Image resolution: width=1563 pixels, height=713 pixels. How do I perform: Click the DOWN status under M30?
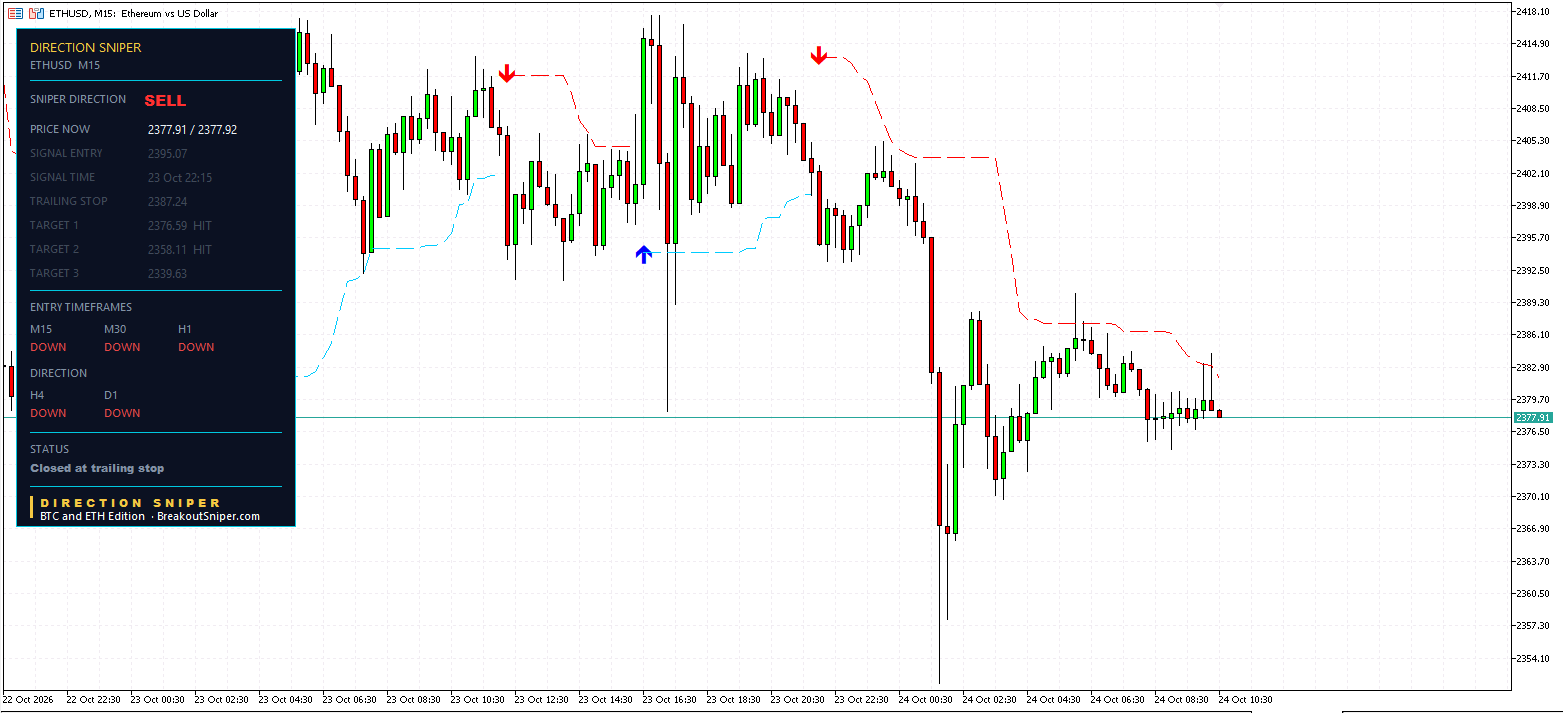[122, 347]
